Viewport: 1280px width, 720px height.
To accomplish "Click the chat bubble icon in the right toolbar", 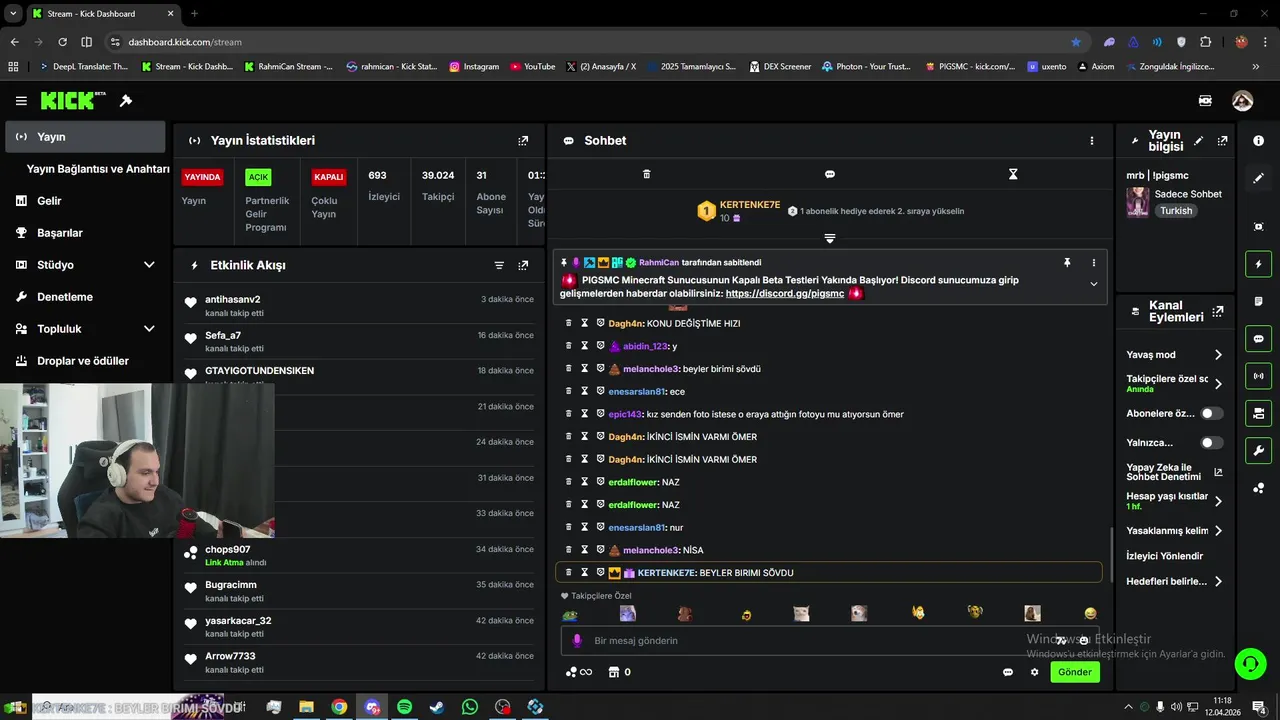I will 1258,339.
